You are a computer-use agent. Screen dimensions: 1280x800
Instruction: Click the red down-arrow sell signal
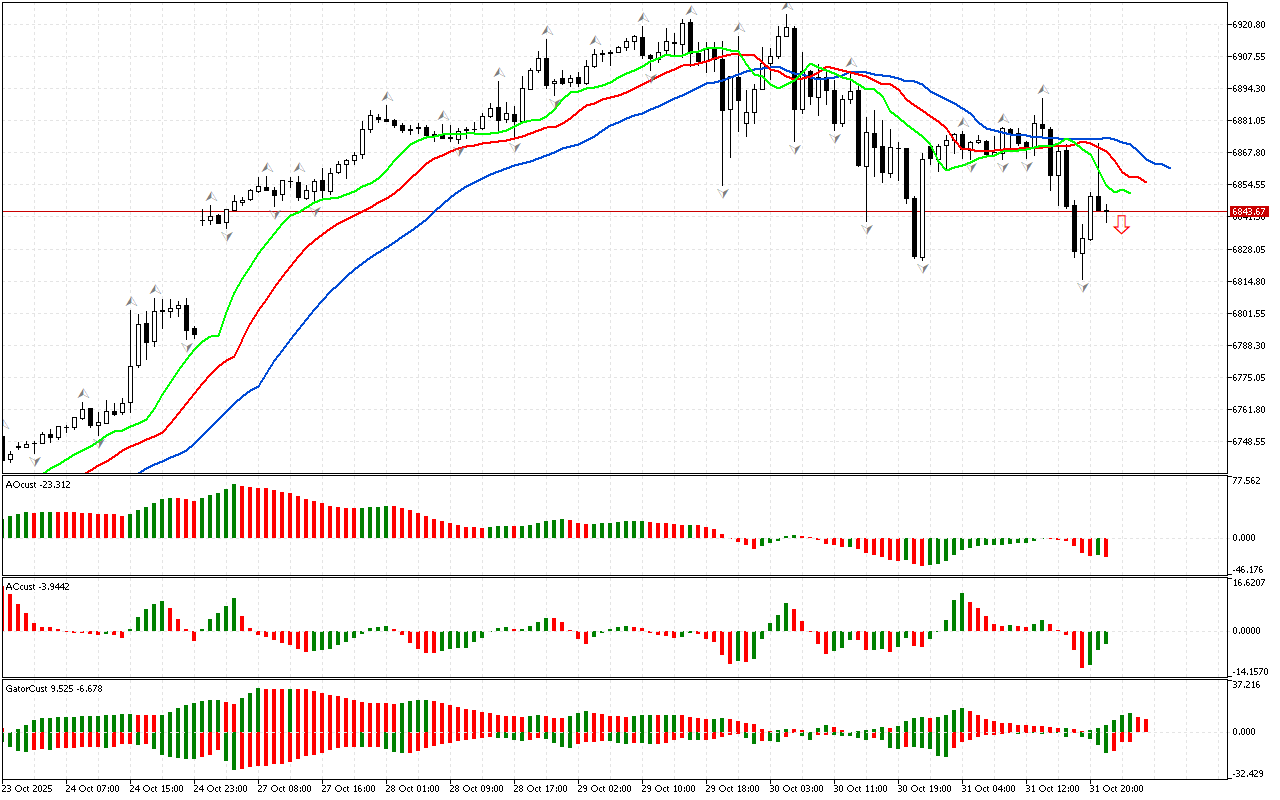[x=1122, y=225]
